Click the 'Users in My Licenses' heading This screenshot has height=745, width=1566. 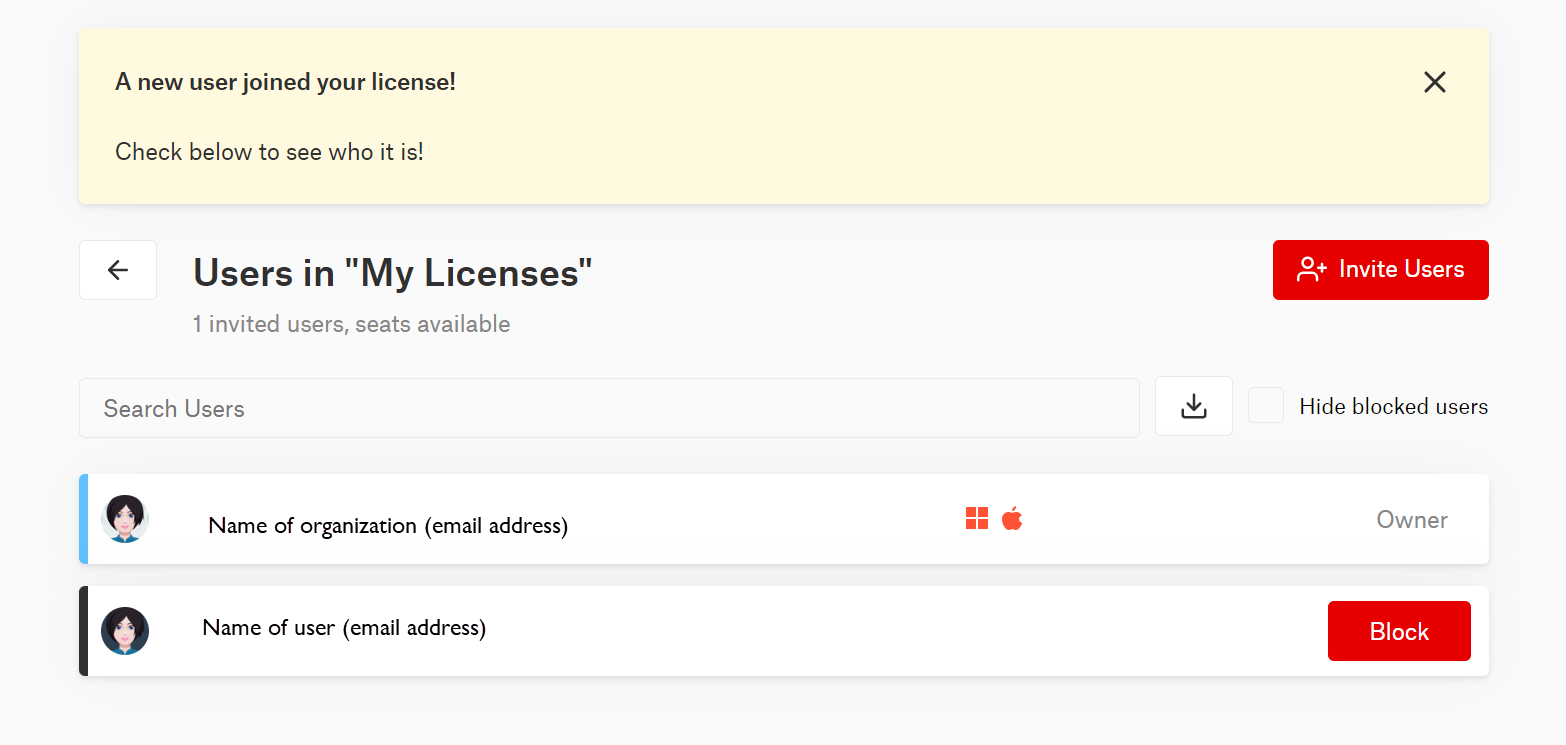[392, 273]
